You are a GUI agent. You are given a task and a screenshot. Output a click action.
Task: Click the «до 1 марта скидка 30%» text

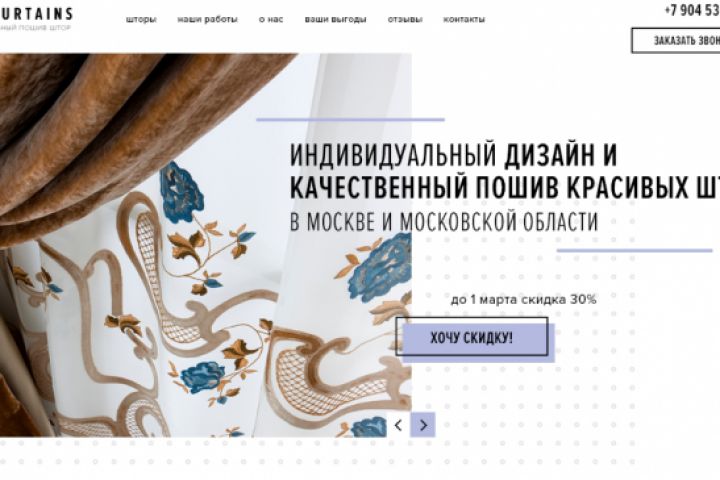[523, 300]
